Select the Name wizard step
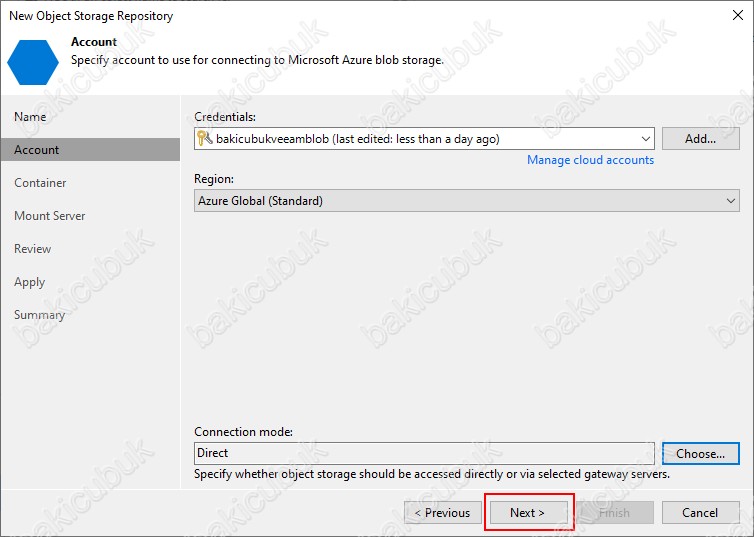The image size is (754, 537). (x=30, y=117)
